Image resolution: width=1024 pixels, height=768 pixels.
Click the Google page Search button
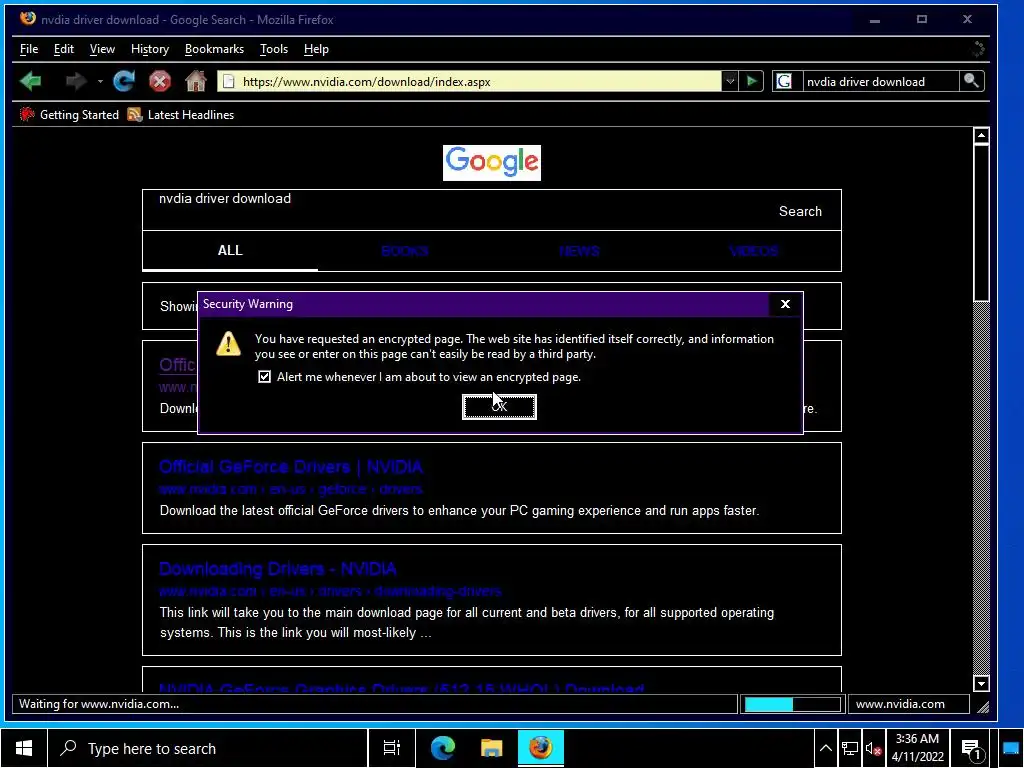click(x=800, y=211)
